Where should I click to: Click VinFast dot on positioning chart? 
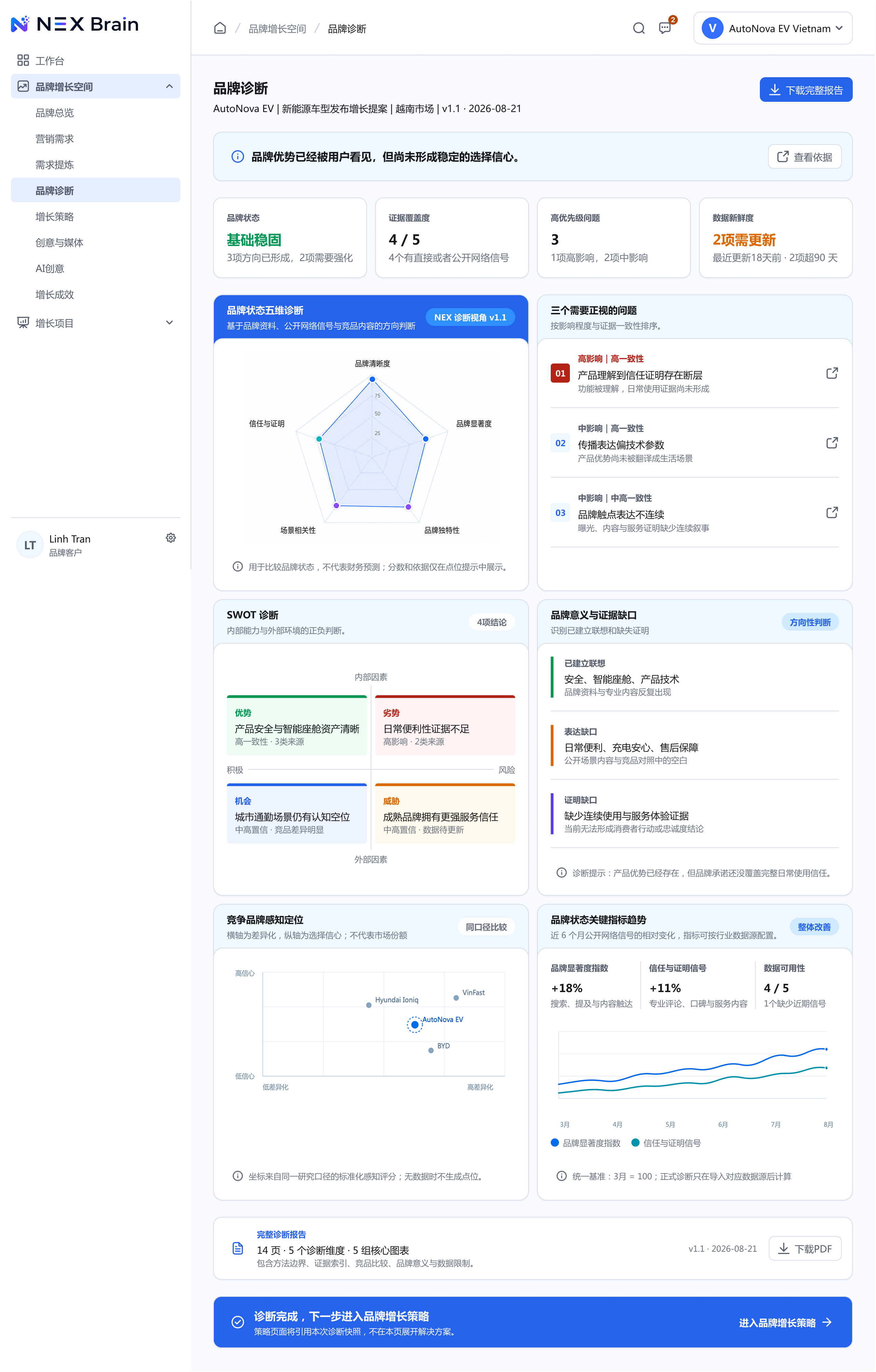(456, 998)
